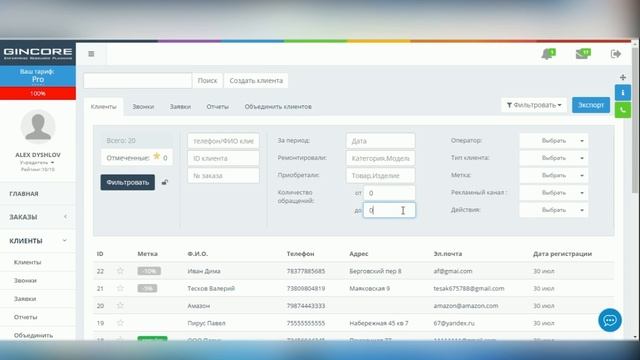Click the Количество обращений 'до' field
The width and height of the screenshot is (640, 360).
click(389, 210)
